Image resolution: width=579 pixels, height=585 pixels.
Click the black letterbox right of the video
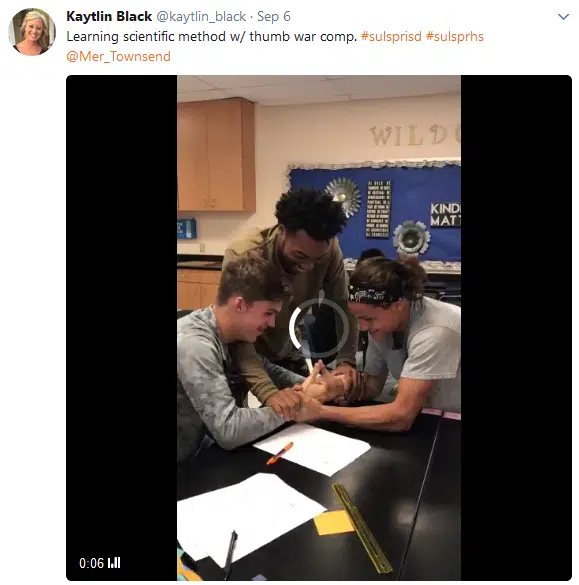click(516, 328)
